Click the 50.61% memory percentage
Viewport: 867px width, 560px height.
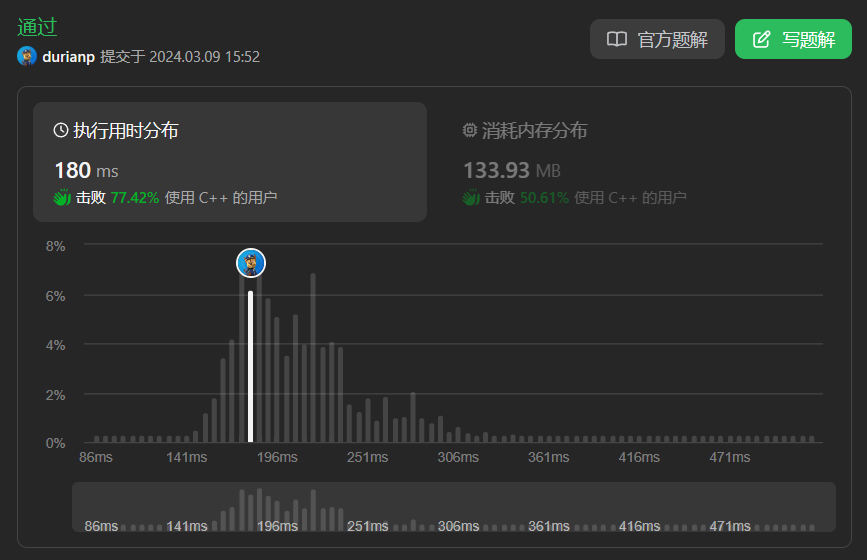(544, 198)
